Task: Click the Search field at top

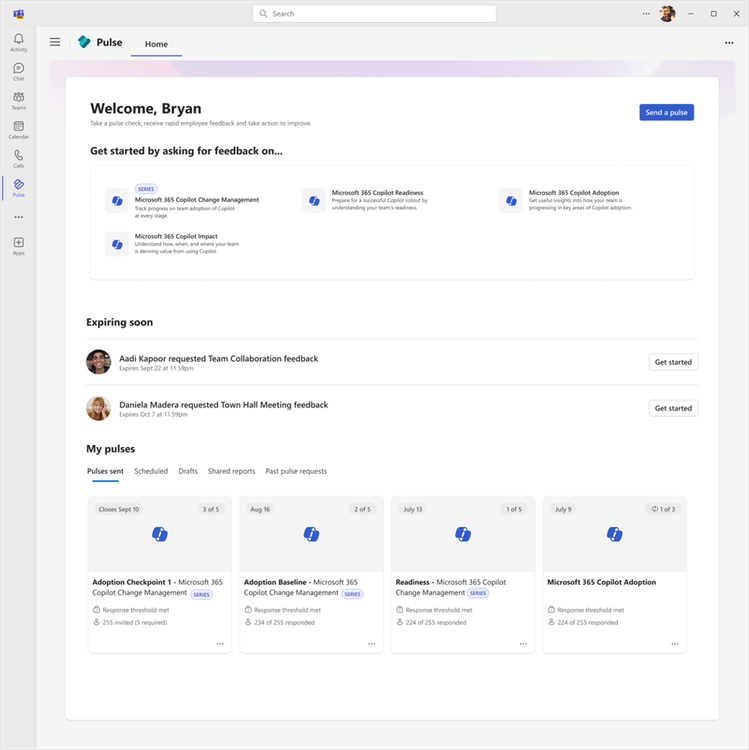Action: pos(375,14)
